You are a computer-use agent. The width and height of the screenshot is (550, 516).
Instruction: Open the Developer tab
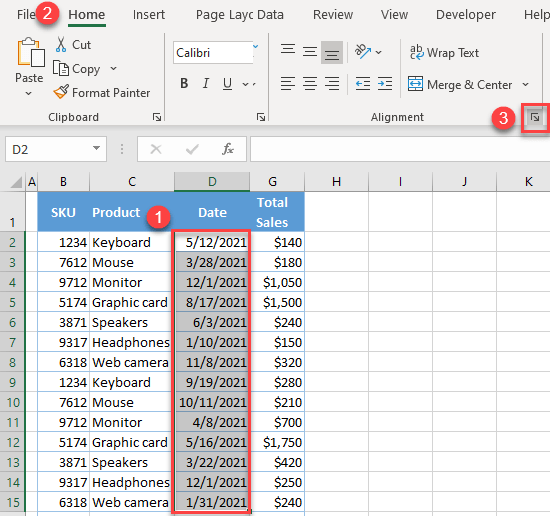click(x=465, y=15)
